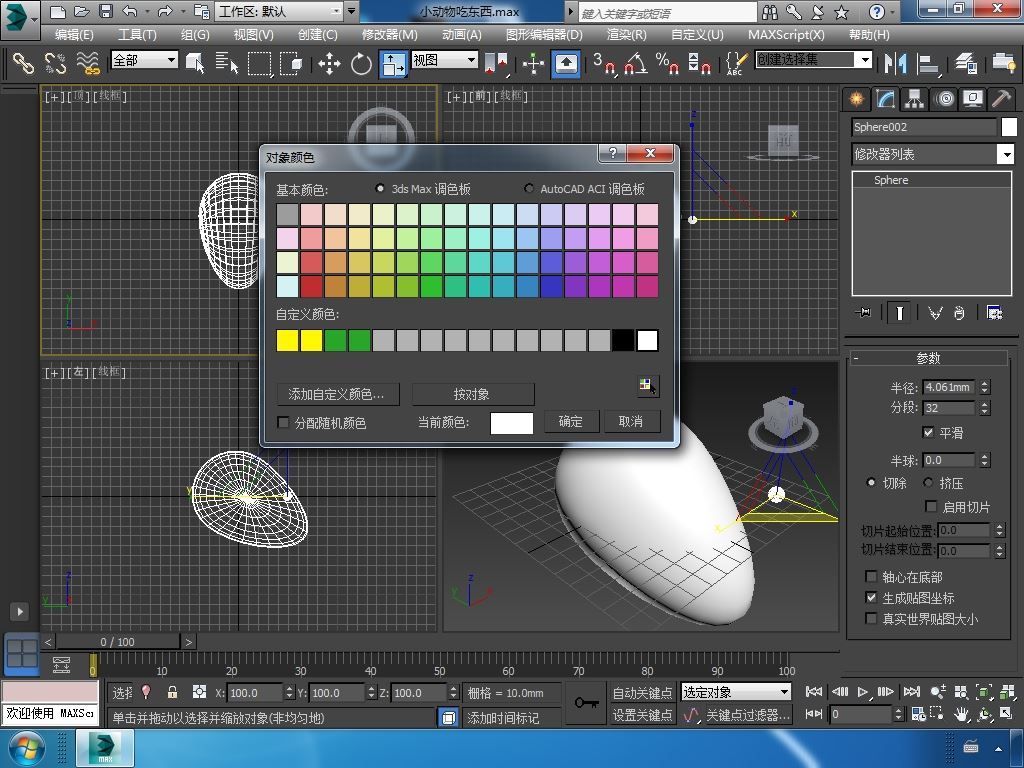Activate the Select and Rotate tool
This screenshot has width=1024, height=768.
pyautogui.click(x=361, y=63)
